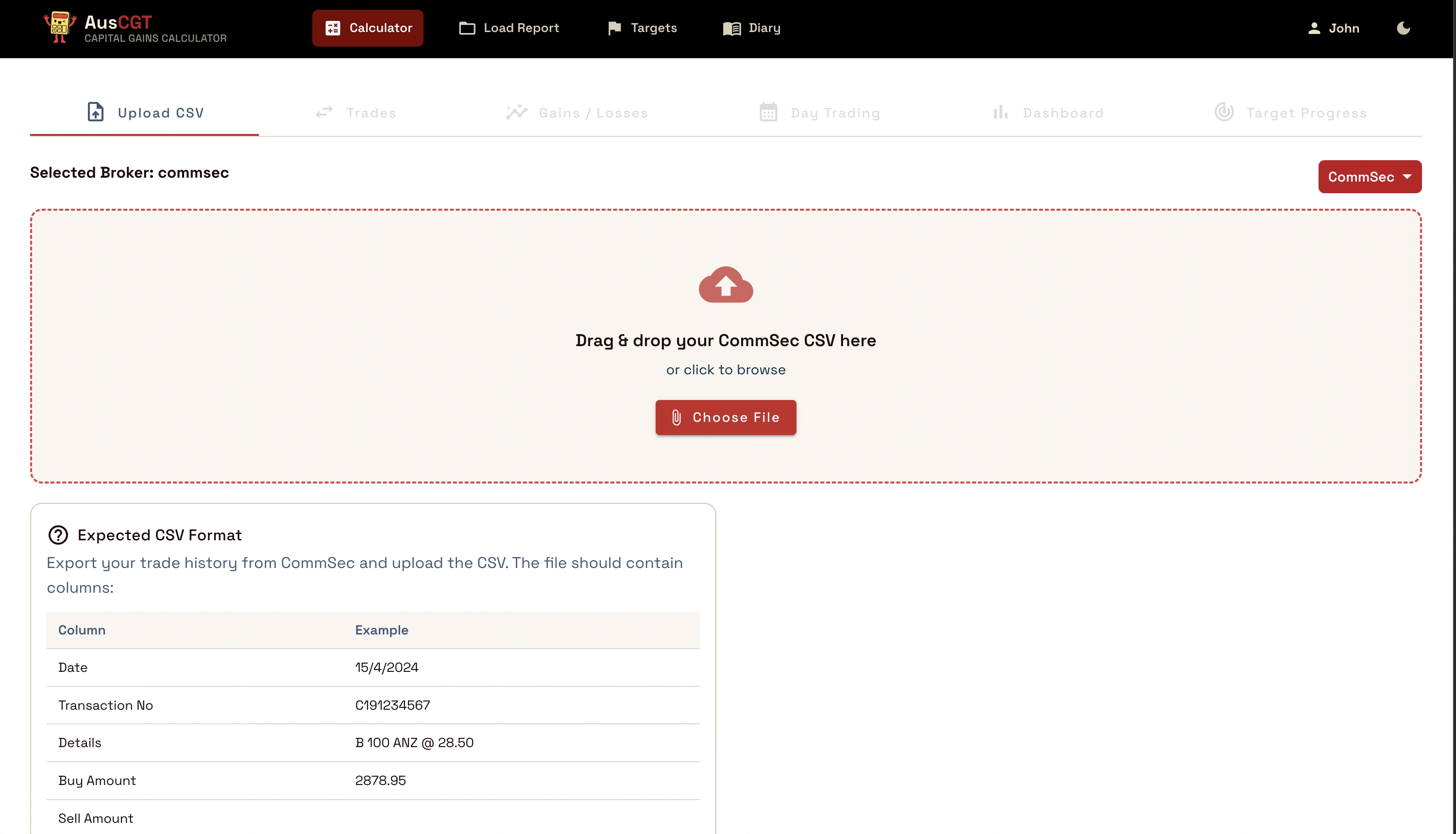Select the Upload CSV tab
1456x834 pixels.
tap(144, 113)
